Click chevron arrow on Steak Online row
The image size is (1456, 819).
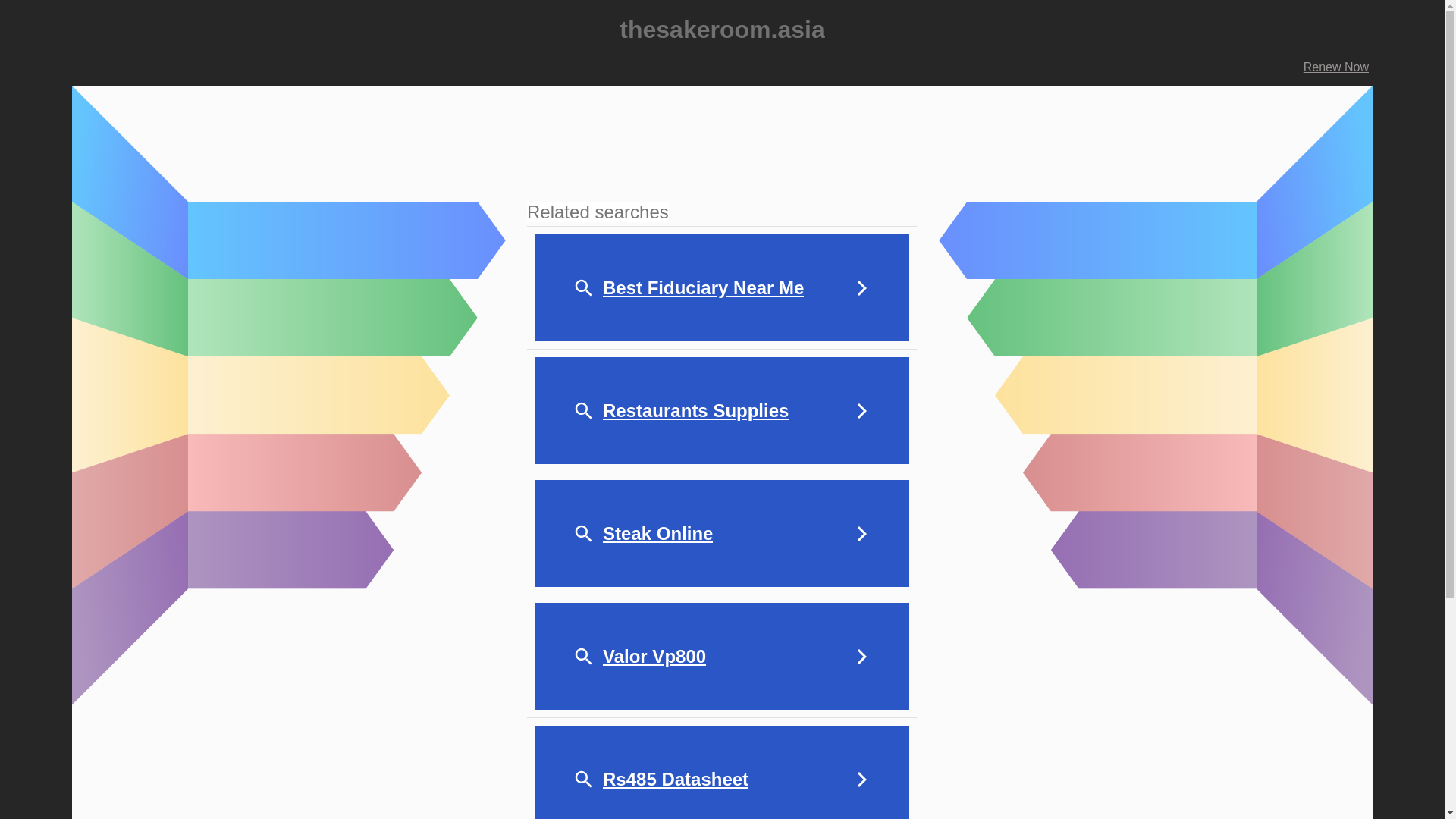click(861, 534)
